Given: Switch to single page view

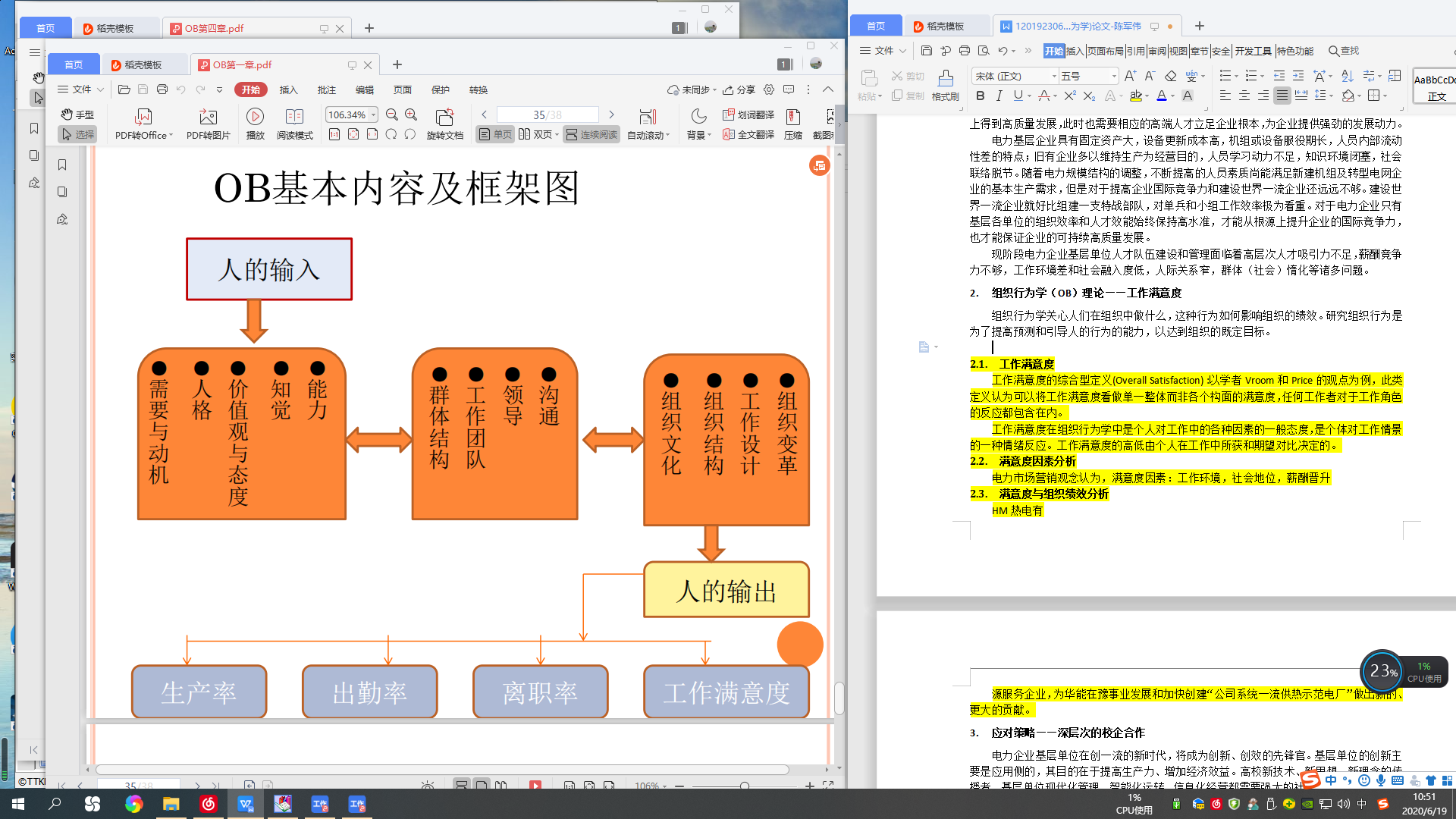Looking at the screenshot, I should click(494, 134).
